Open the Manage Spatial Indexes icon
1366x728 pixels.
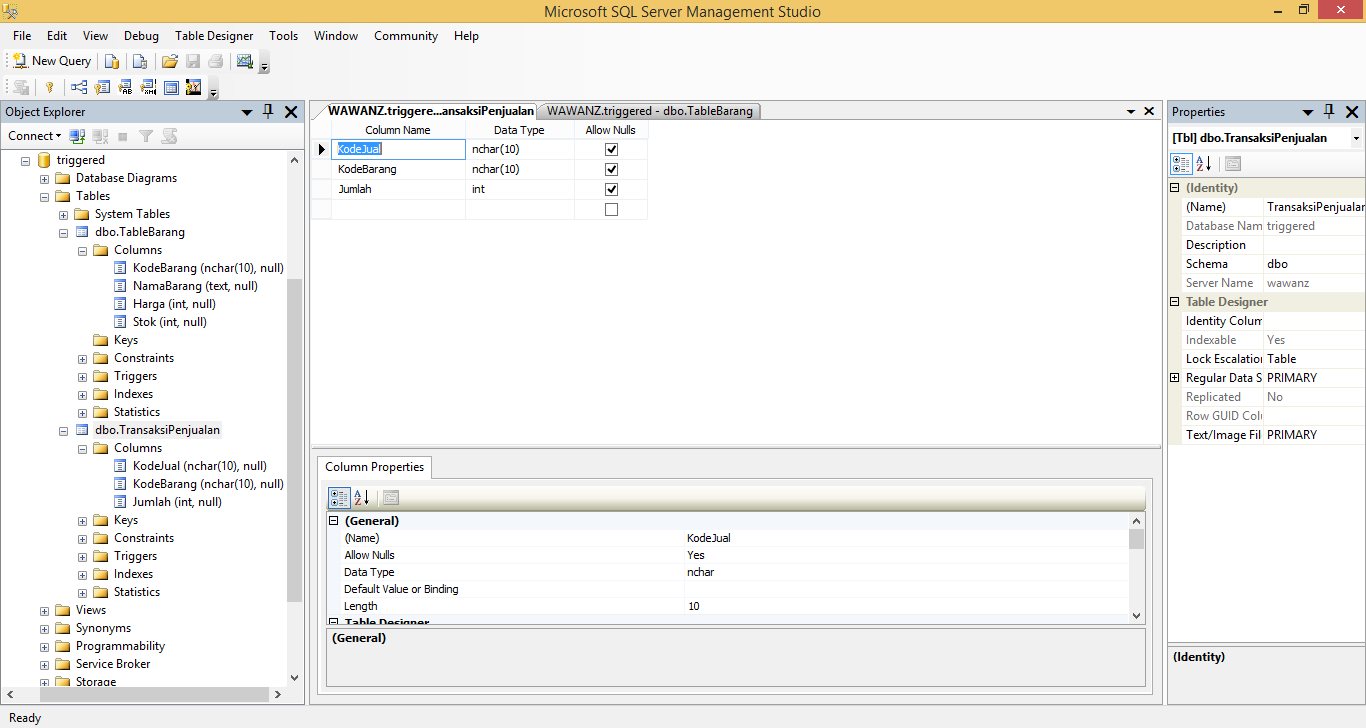[x=194, y=87]
